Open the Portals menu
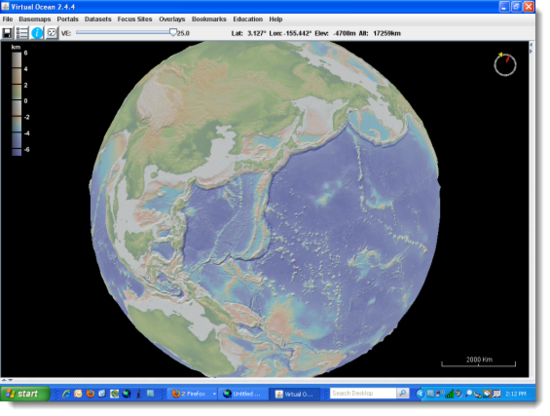The height and width of the screenshot is (416, 550). click(67, 19)
